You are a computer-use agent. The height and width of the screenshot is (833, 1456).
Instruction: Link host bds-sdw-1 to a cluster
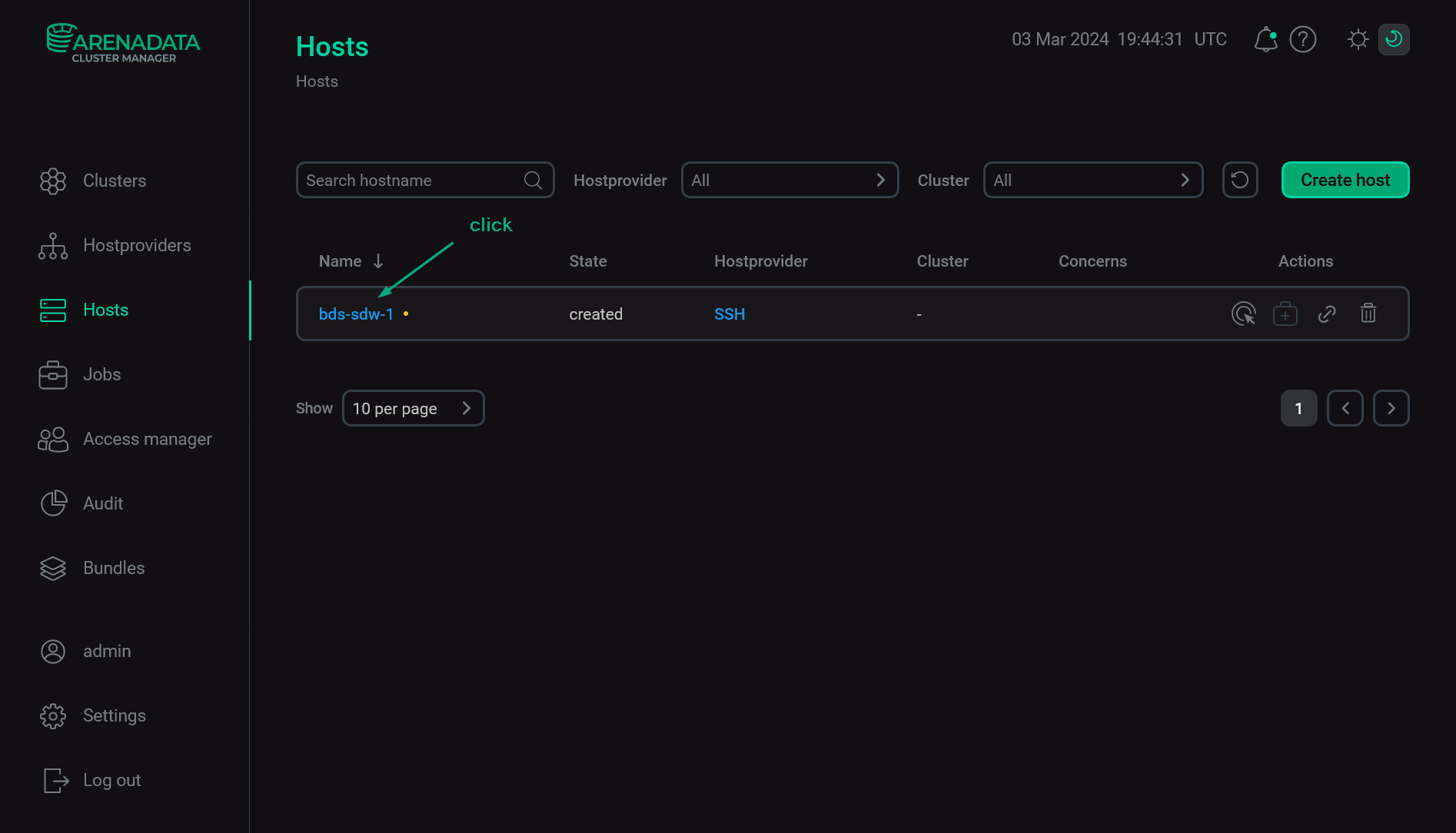pos(1327,314)
